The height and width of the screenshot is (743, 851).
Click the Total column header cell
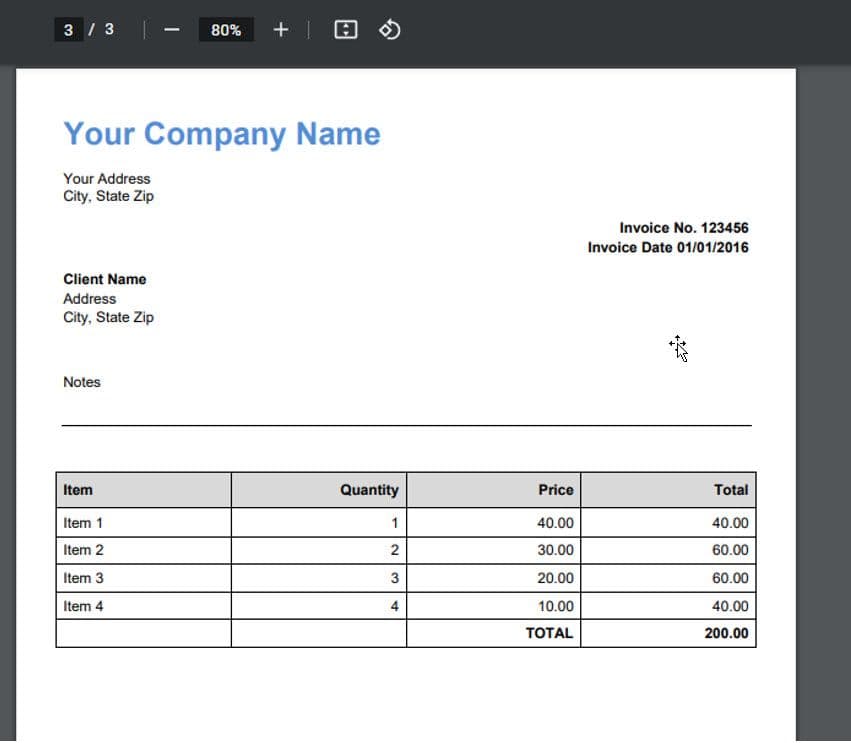click(730, 490)
